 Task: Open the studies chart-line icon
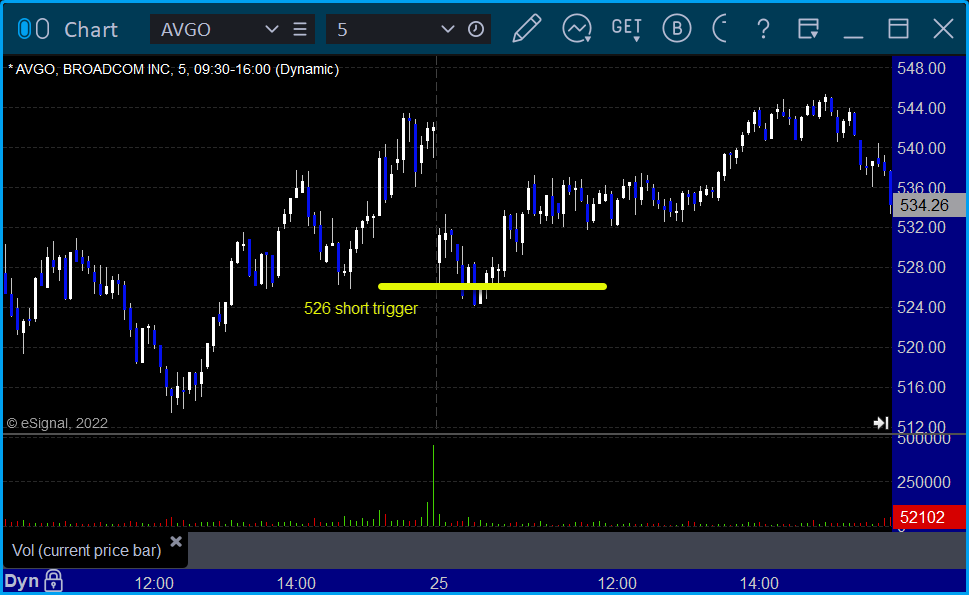577,28
